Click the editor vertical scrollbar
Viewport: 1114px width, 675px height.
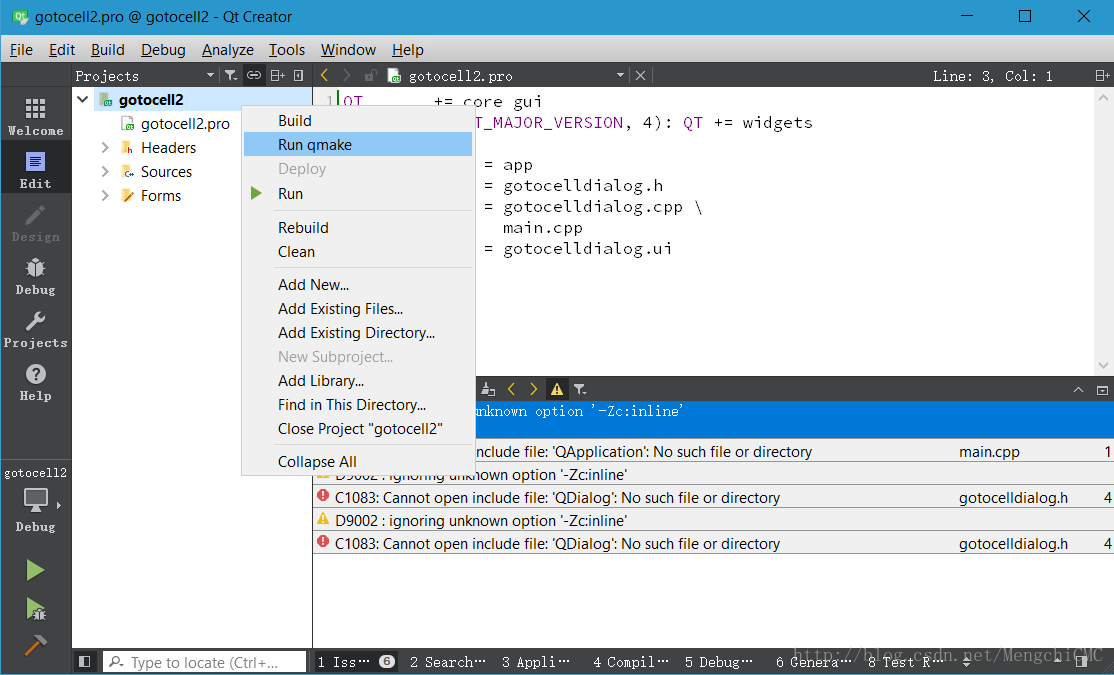point(1103,230)
